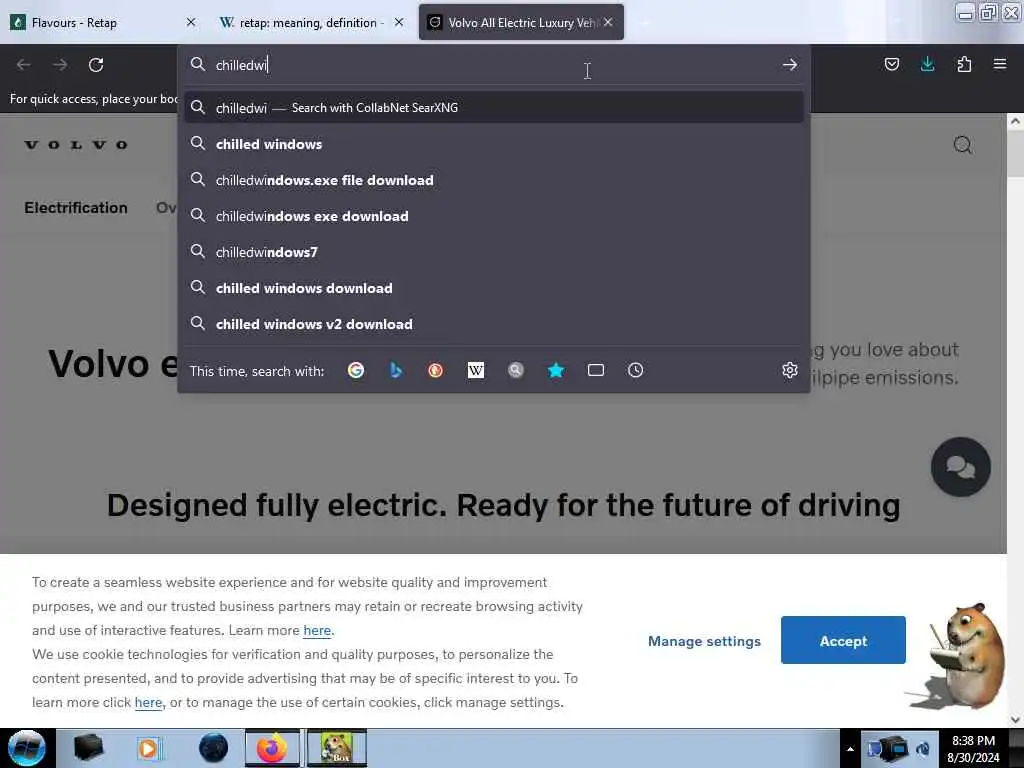The height and width of the screenshot is (768, 1024).
Task: Click into the address bar text field
Action: point(493,65)
